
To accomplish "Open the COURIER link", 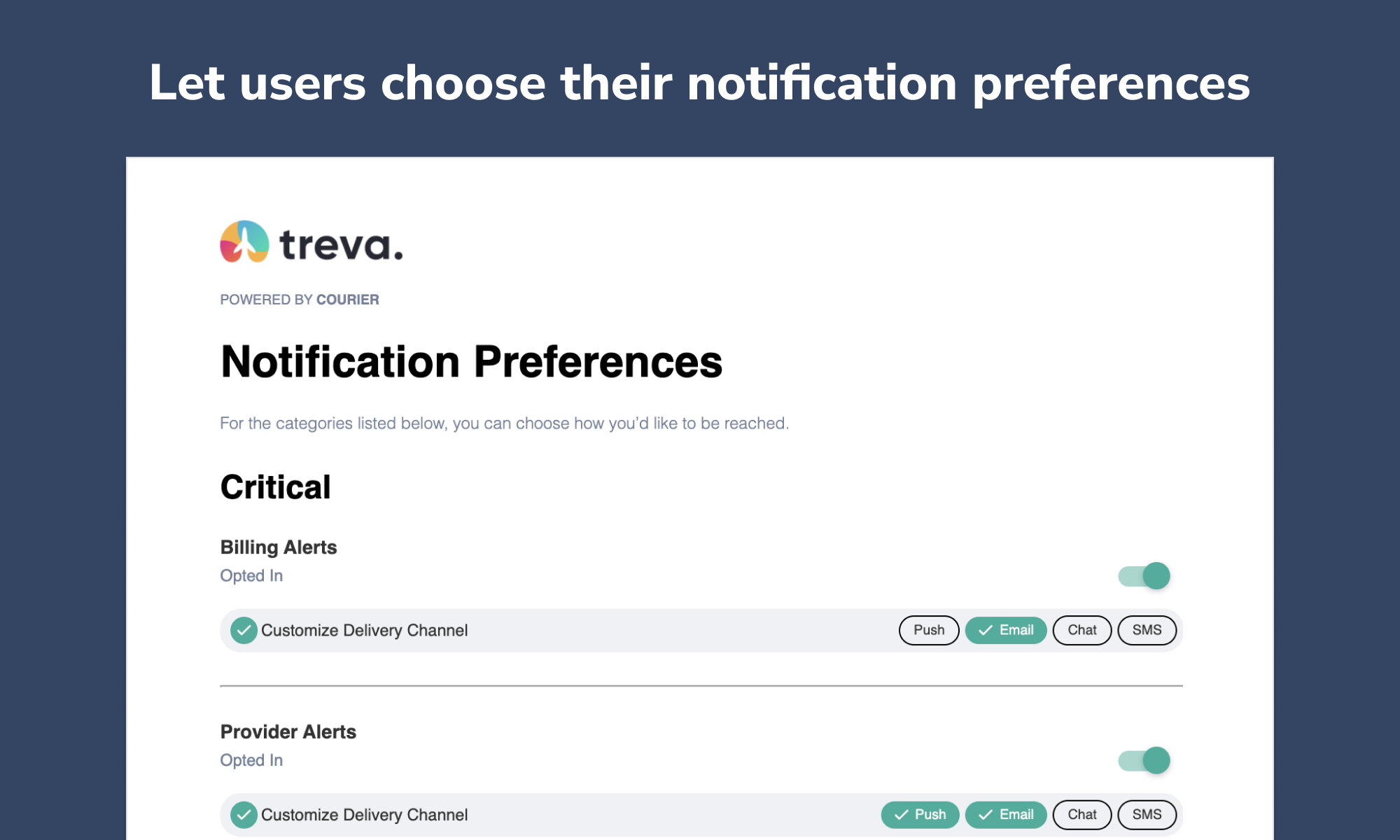I will 347,299.
